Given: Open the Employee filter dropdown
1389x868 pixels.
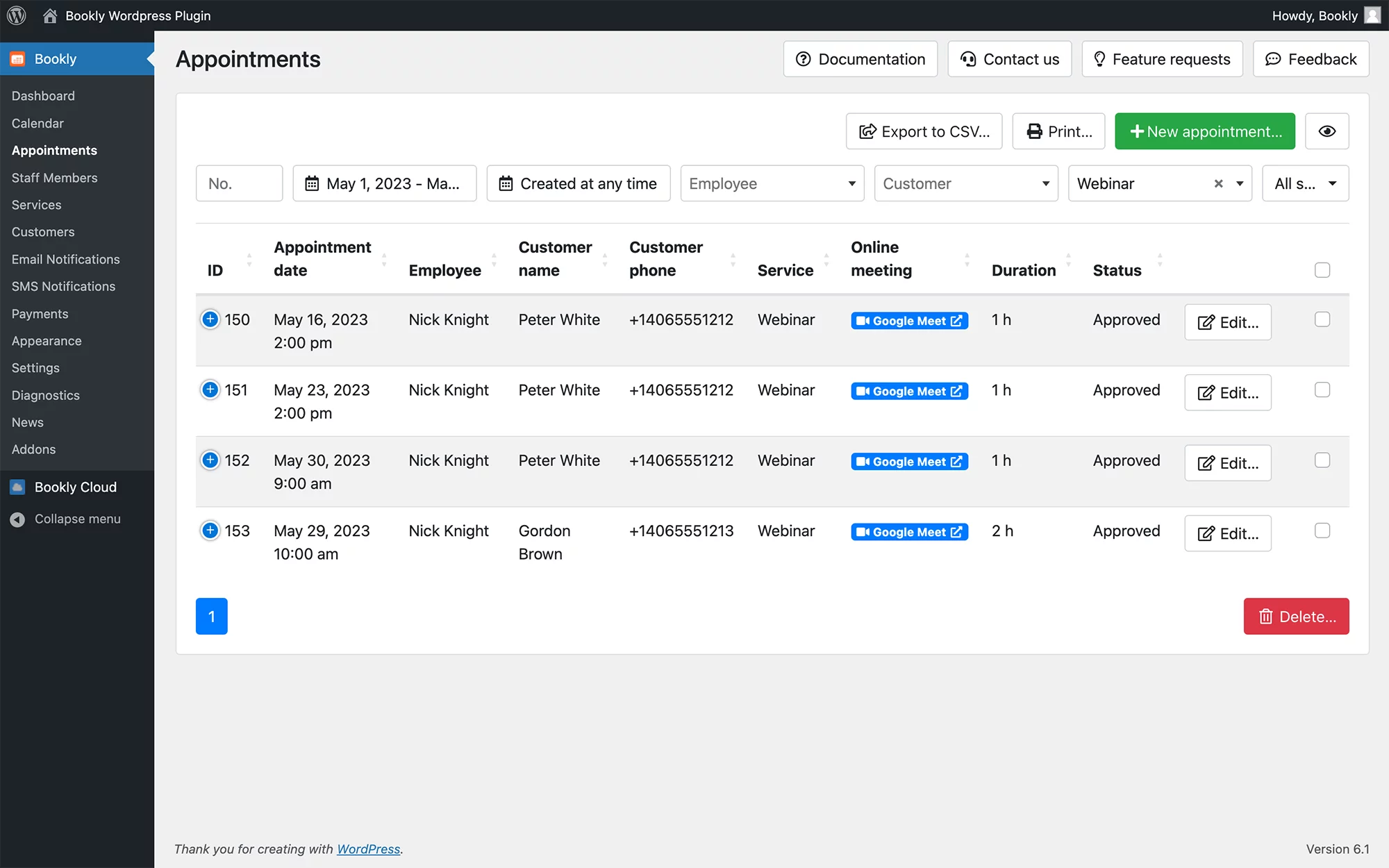Looking at the screenshot, I should pyautogui.click(x=772, y=183).
